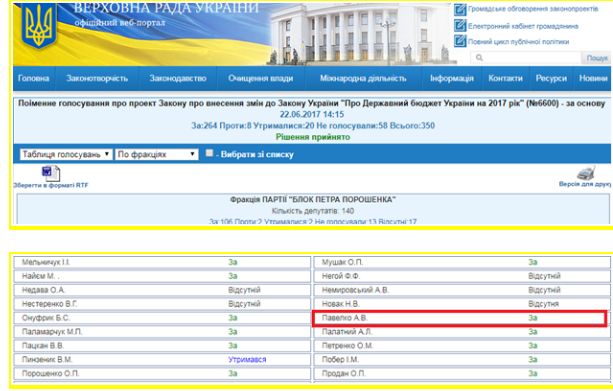Screen dimensions: 613x391
Task: Click the voting date 22.06.2017 14:15
Action: click(312, 115)
